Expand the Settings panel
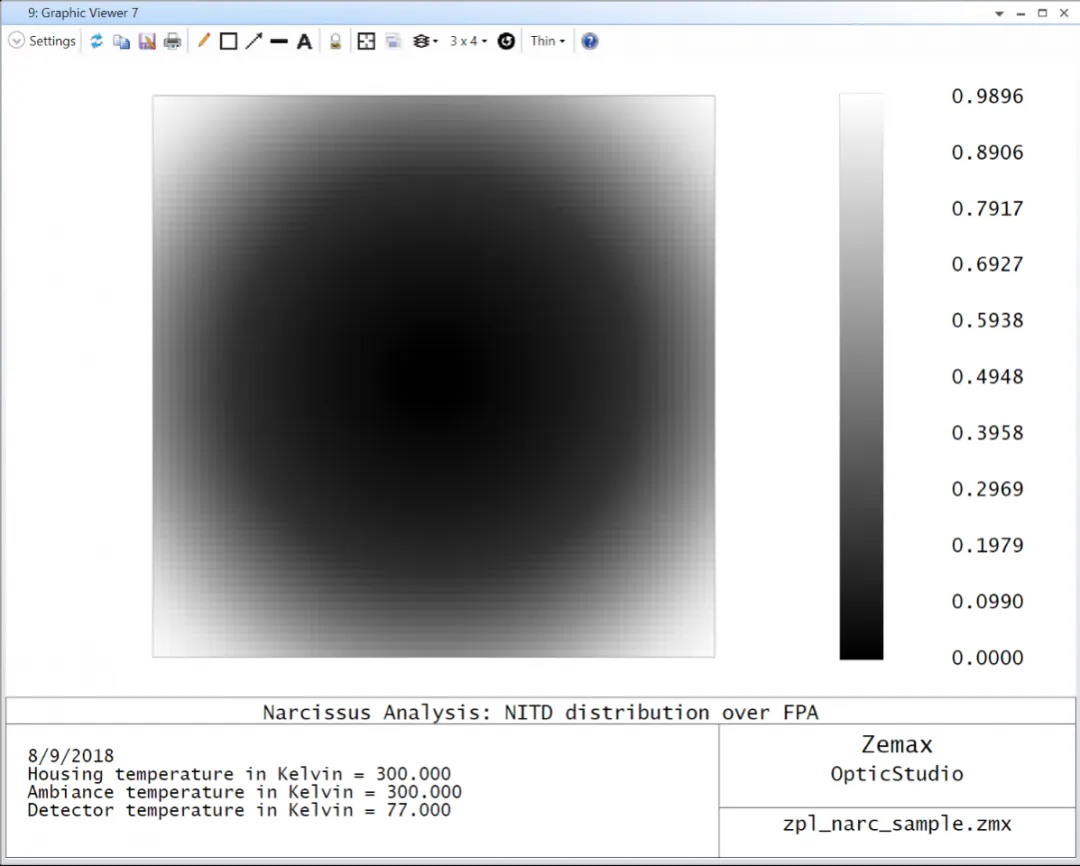Viewport: 1080px width, 866px height. click(x=43, y=41)
